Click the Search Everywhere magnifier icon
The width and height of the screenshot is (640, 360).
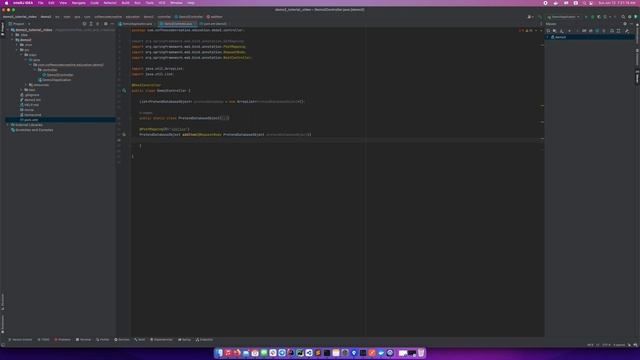point(623,17)
